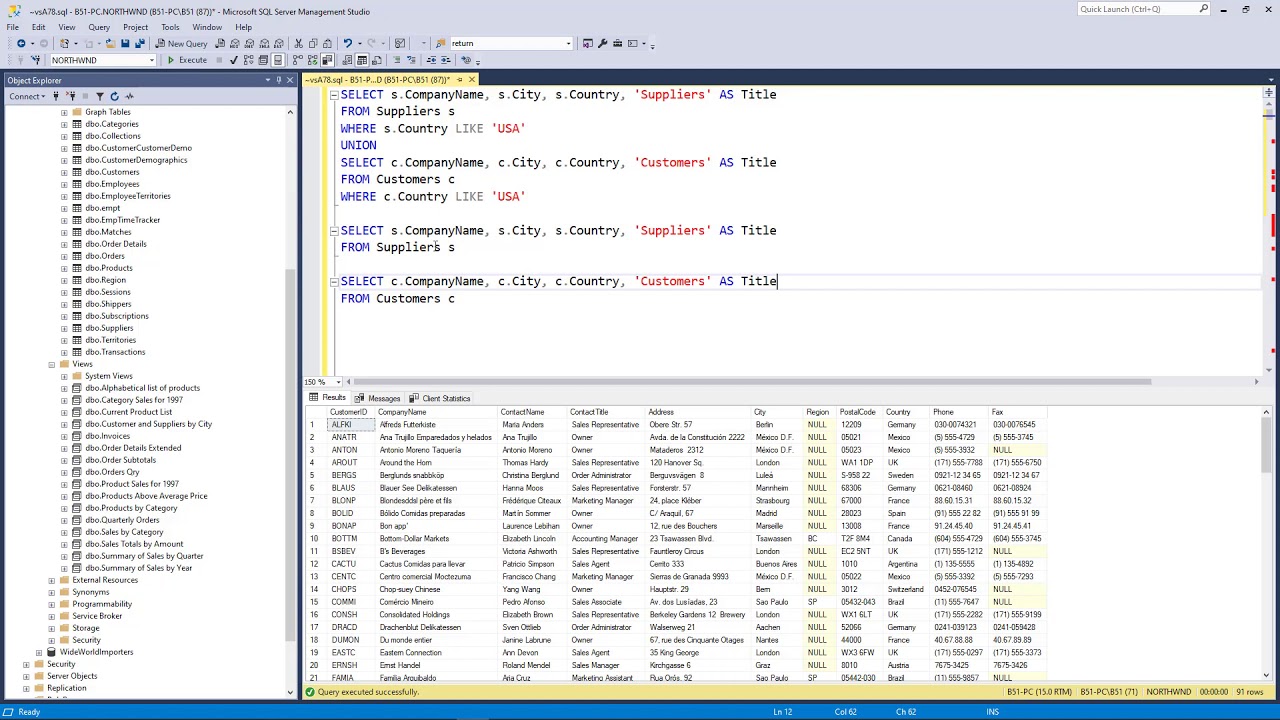Click the New Query button
This screenshot has width=1280, height=720.
click(x=181, y=43)
